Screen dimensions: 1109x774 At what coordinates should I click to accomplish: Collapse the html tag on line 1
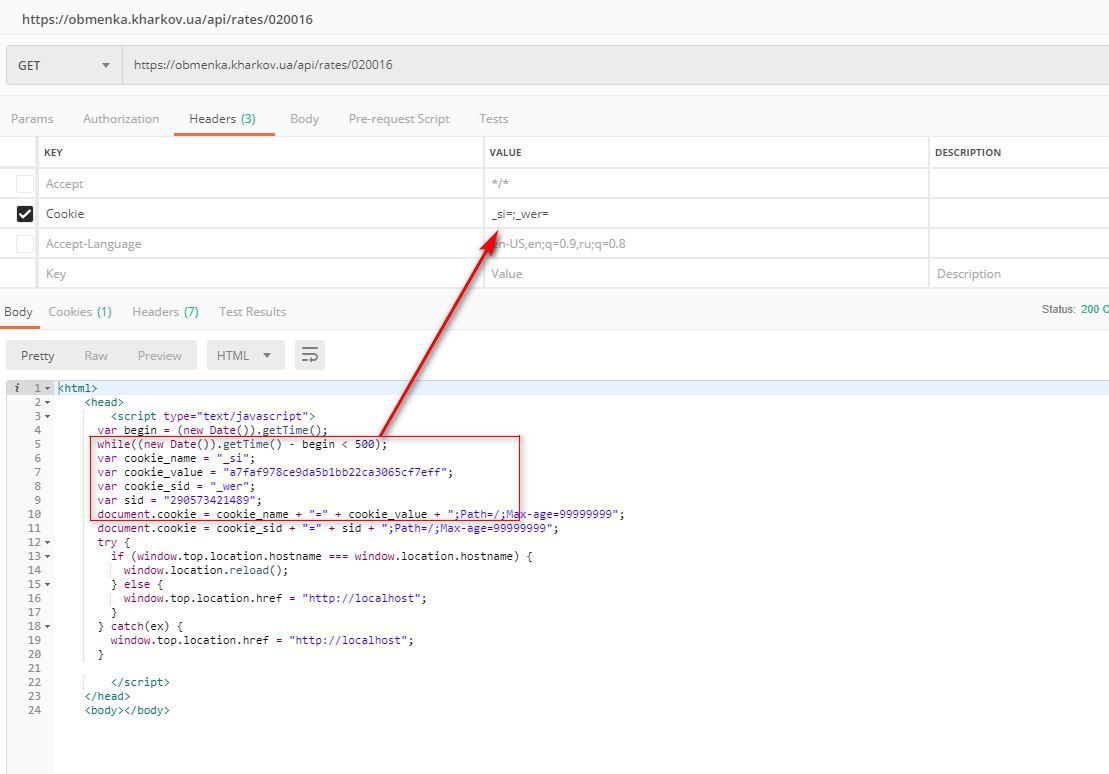pos(48,388)
